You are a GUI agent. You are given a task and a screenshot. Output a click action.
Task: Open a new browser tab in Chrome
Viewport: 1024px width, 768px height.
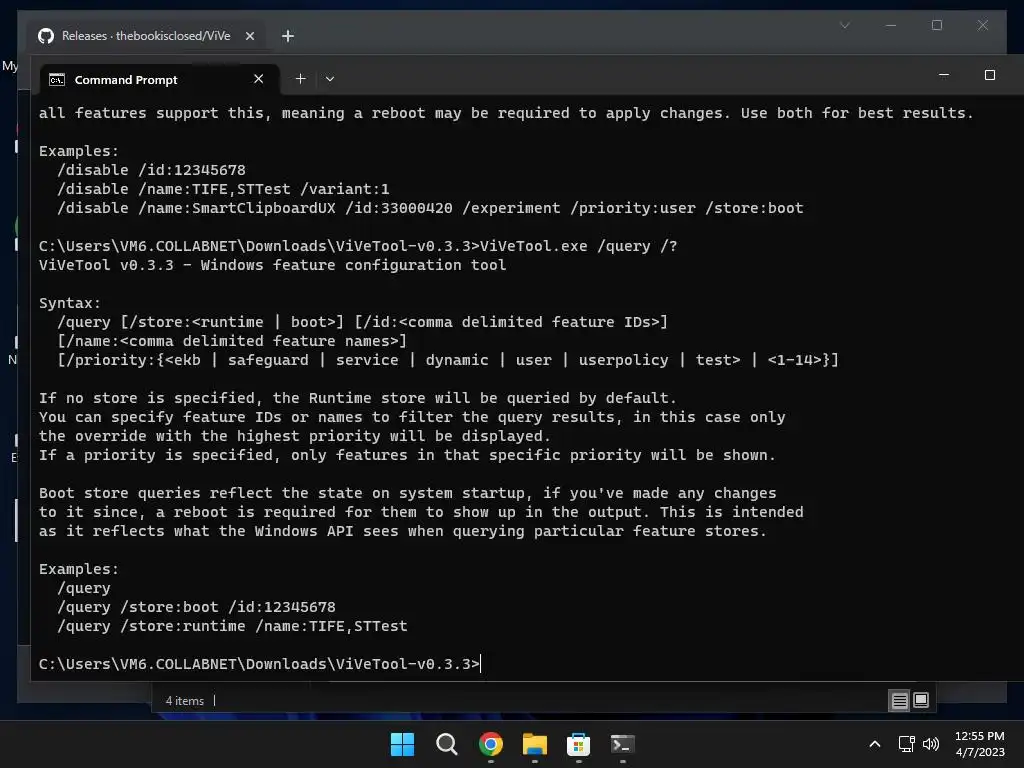pos(288,36)
